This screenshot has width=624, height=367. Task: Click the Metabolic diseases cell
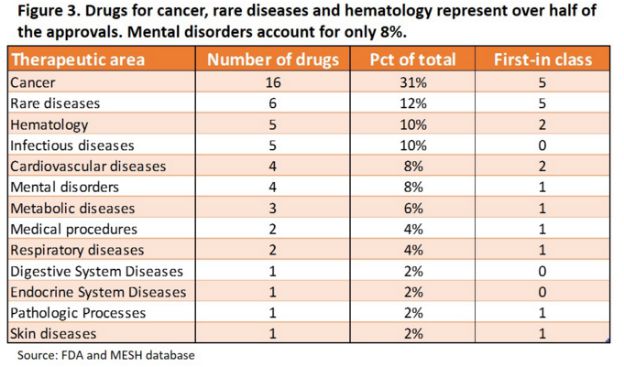point(101,208)
